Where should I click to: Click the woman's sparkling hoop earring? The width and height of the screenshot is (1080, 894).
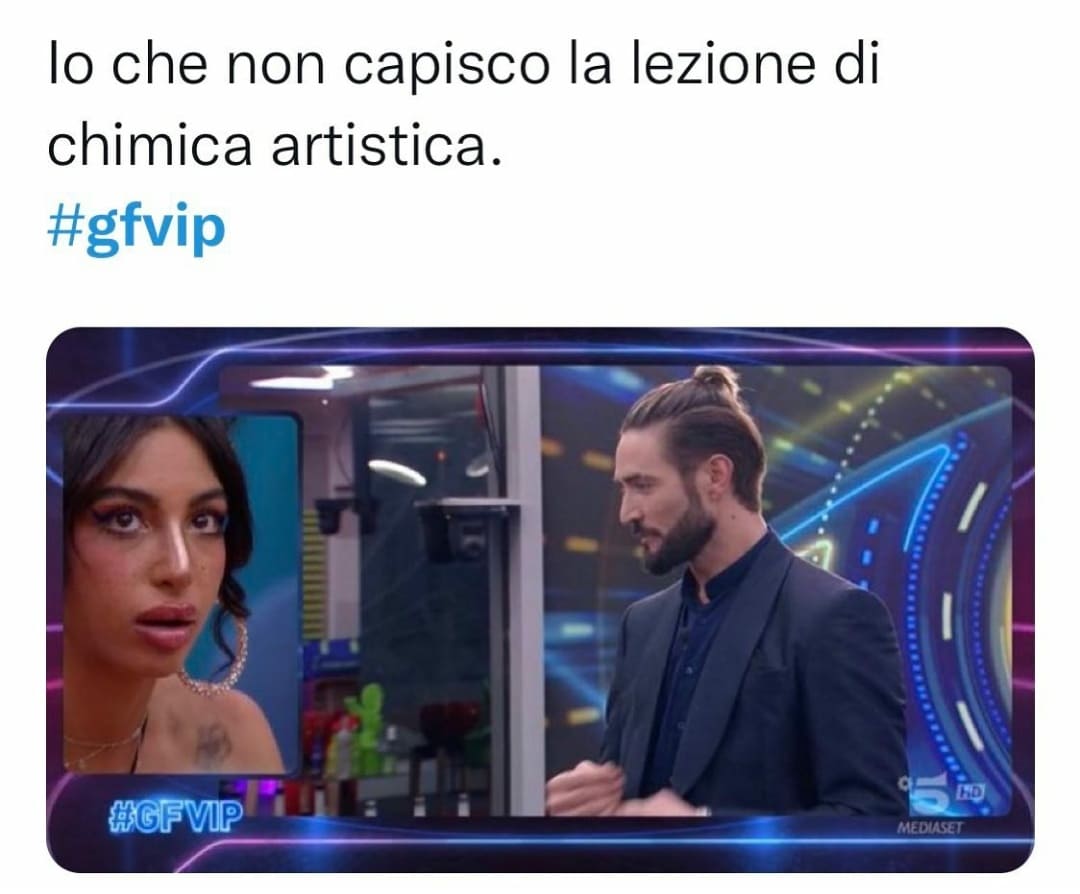217,654
